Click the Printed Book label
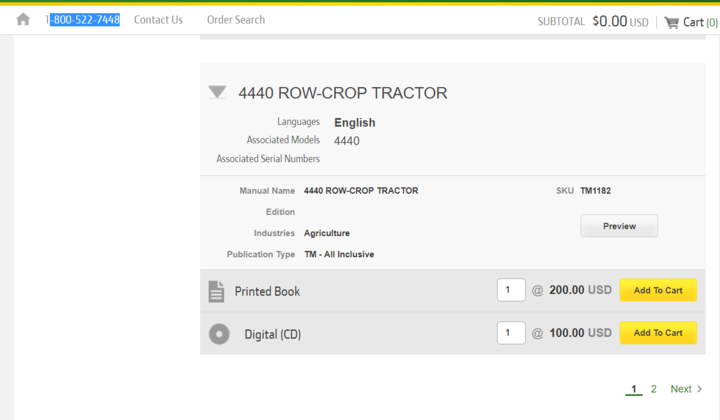This screenshot has width=720, height=420. click(267, 291)
